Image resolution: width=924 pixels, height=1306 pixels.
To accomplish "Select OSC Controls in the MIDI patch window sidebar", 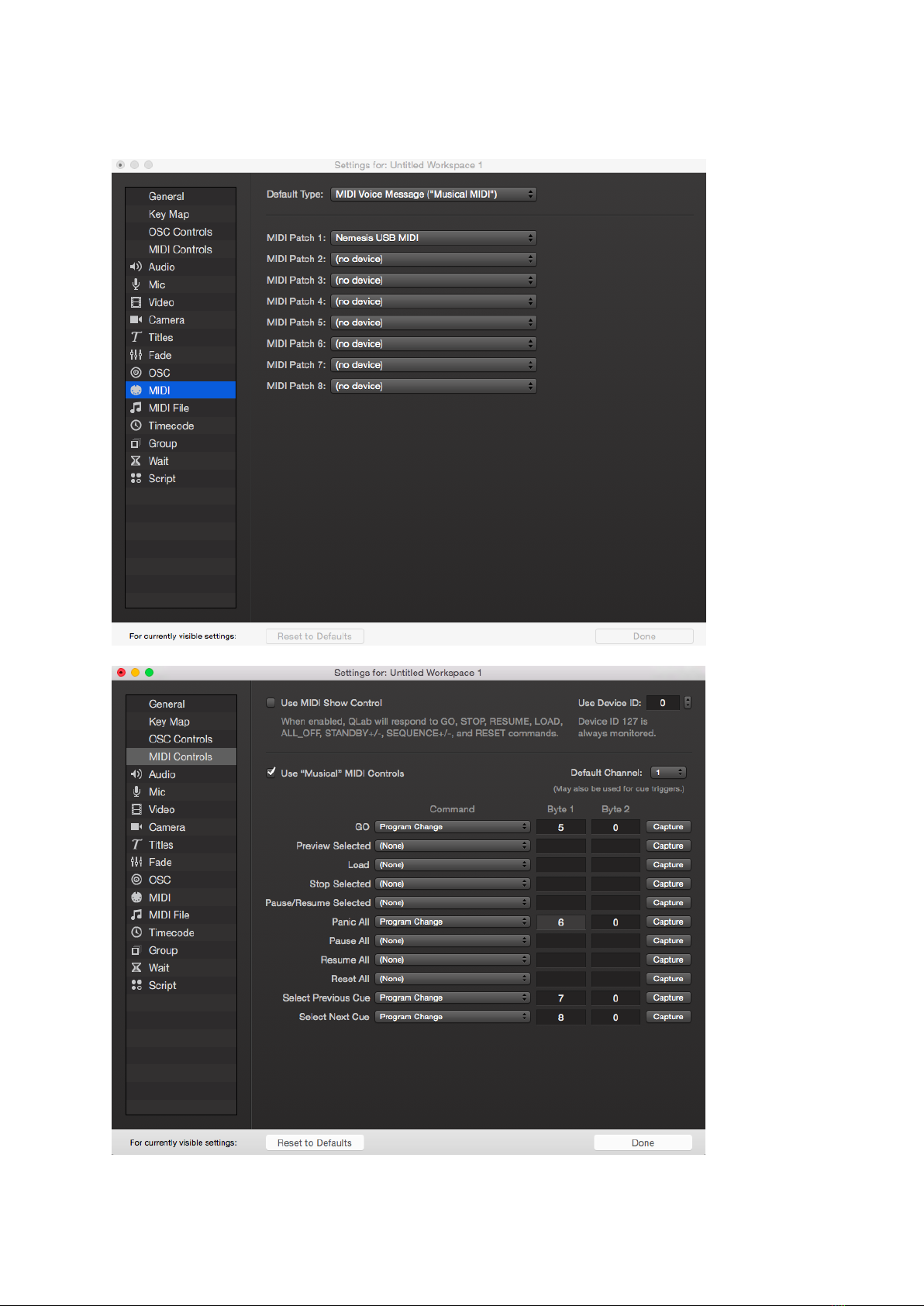I will (x=181, y=232).
